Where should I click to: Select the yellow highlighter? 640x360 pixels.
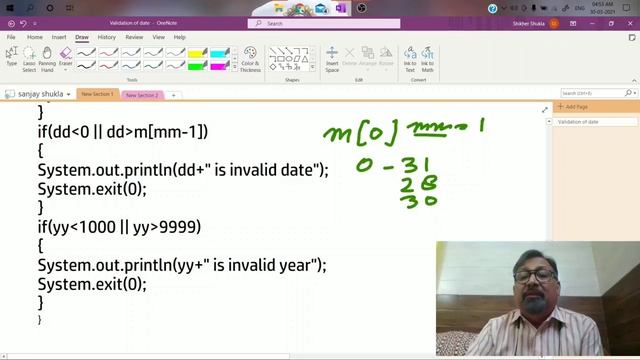point(198,53)
